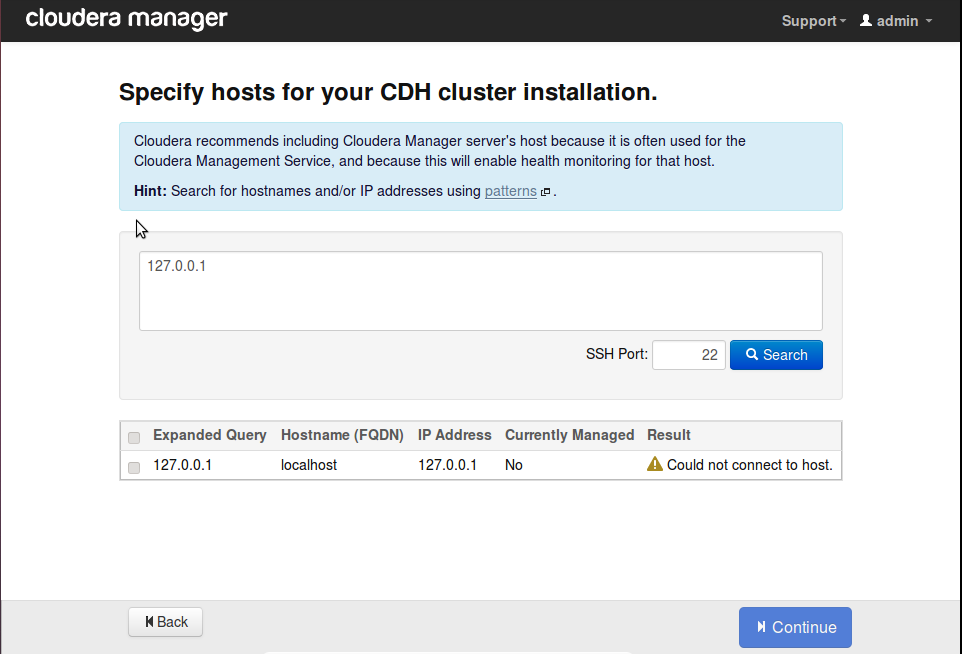Open the Support dropdown menu
Image resolution: width=962 pixels, height=654 pixels.
pyautogui.click(x=813, y=21)
